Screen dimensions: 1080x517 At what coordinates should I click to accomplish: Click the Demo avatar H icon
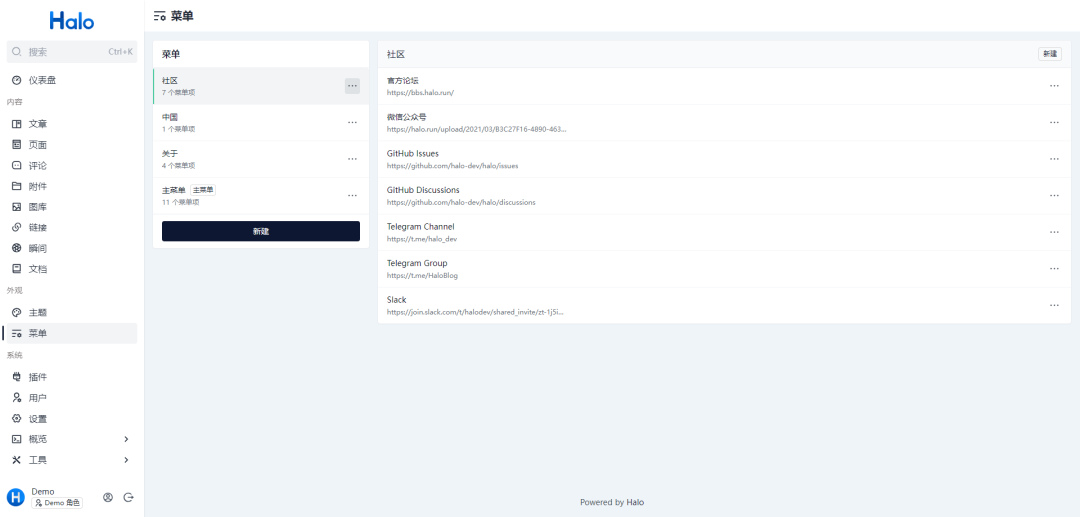[x=16, y=498]
